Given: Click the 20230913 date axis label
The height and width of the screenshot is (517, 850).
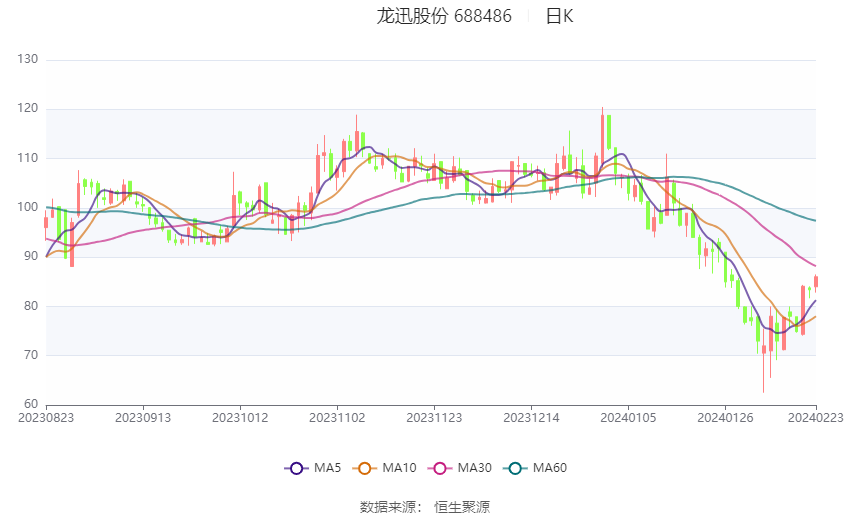Looking at the screenshot, I should point(143,418).
